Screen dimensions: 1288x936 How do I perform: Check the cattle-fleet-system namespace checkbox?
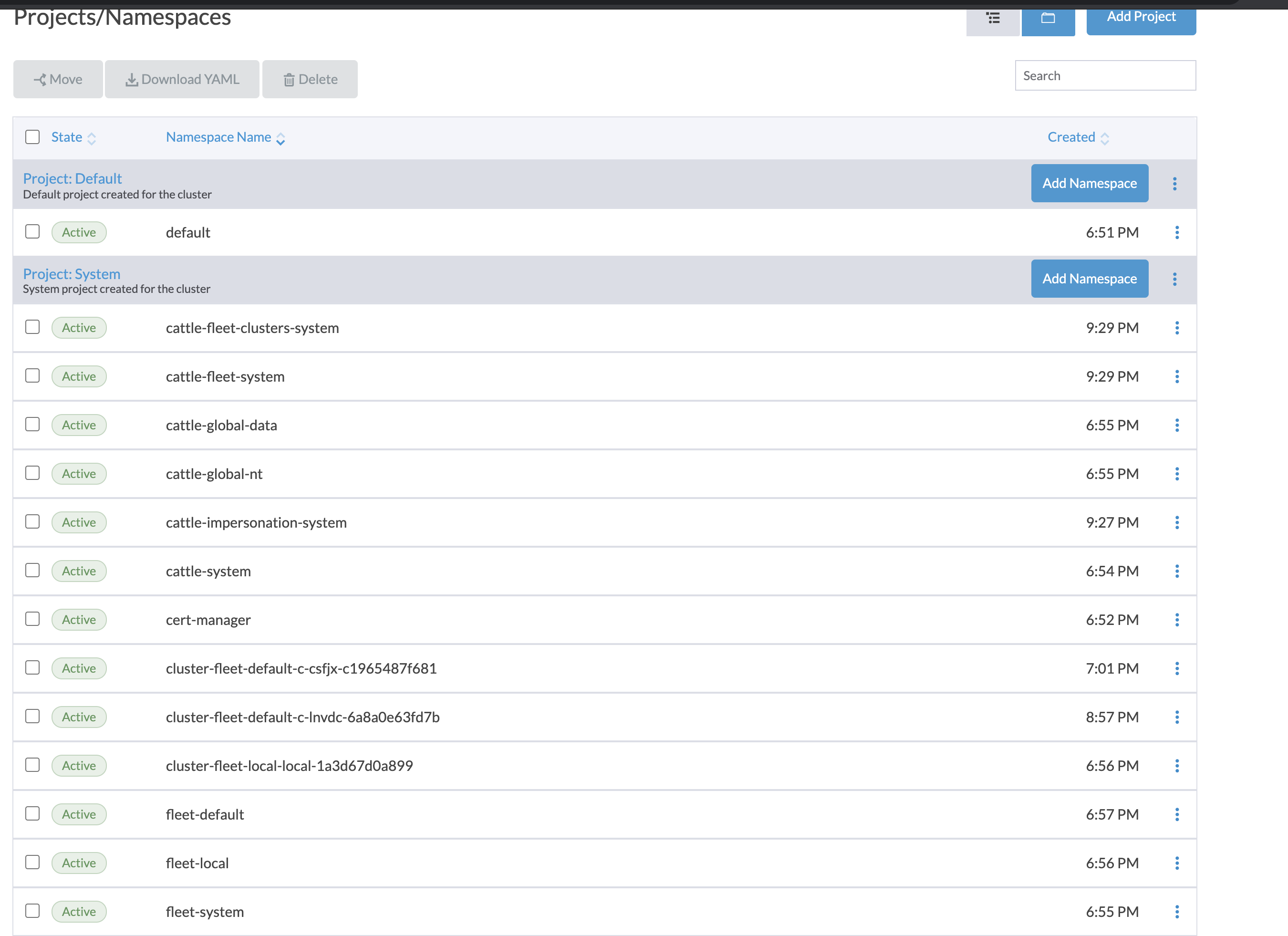point(32,376)
